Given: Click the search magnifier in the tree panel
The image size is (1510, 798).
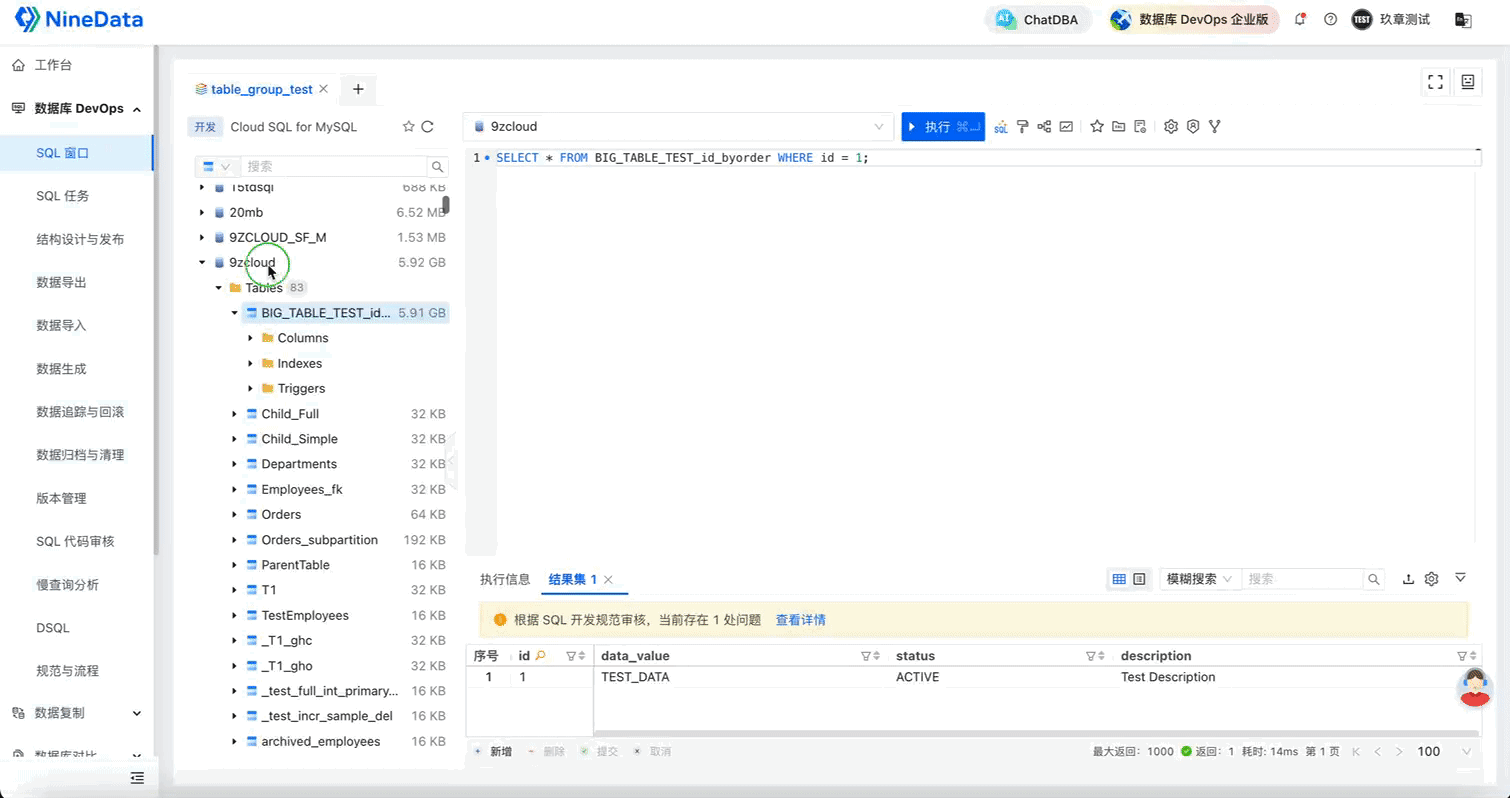Looking at the screenshot, I should point(438,167).
